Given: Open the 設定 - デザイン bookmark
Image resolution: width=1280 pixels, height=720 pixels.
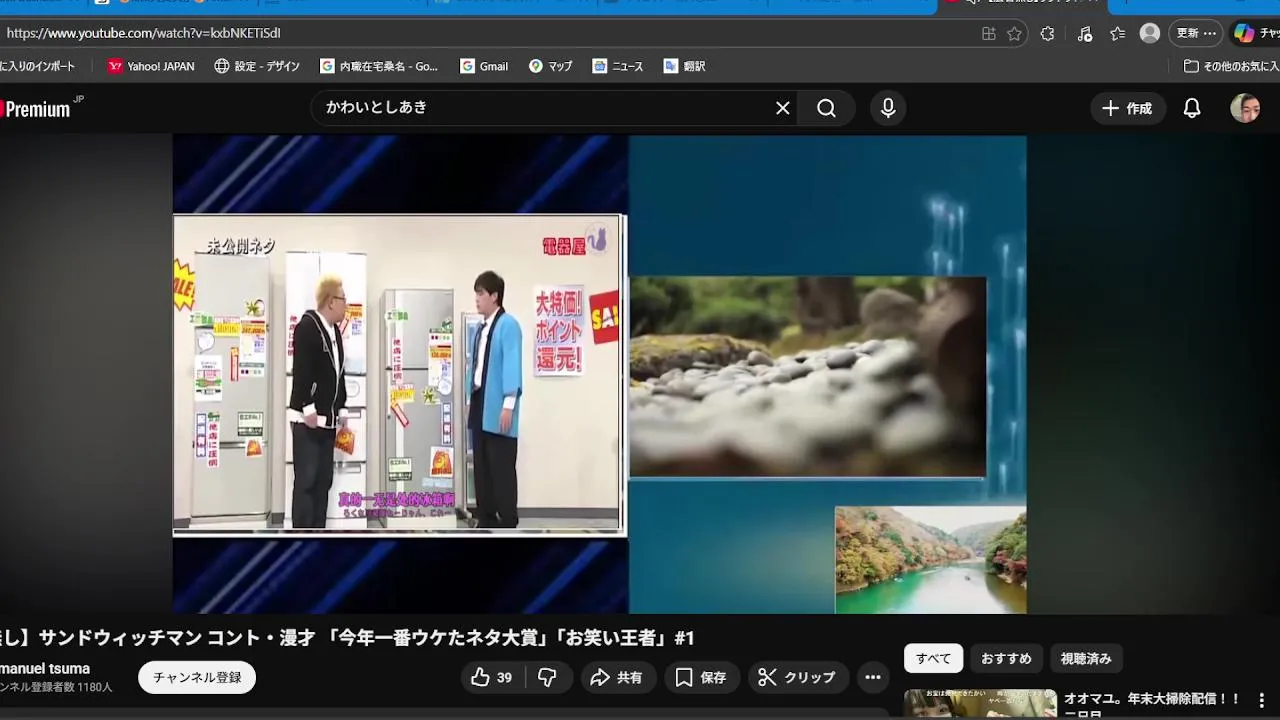Looking at the screenshot, I should click(257, 66).
